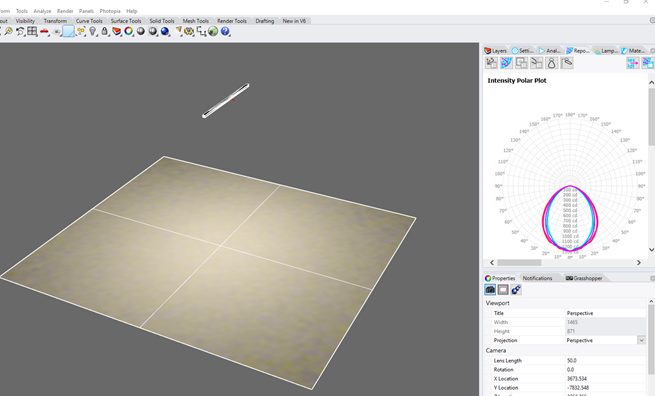
Task: Click the Lens Length value field
Action: (606, 360)
